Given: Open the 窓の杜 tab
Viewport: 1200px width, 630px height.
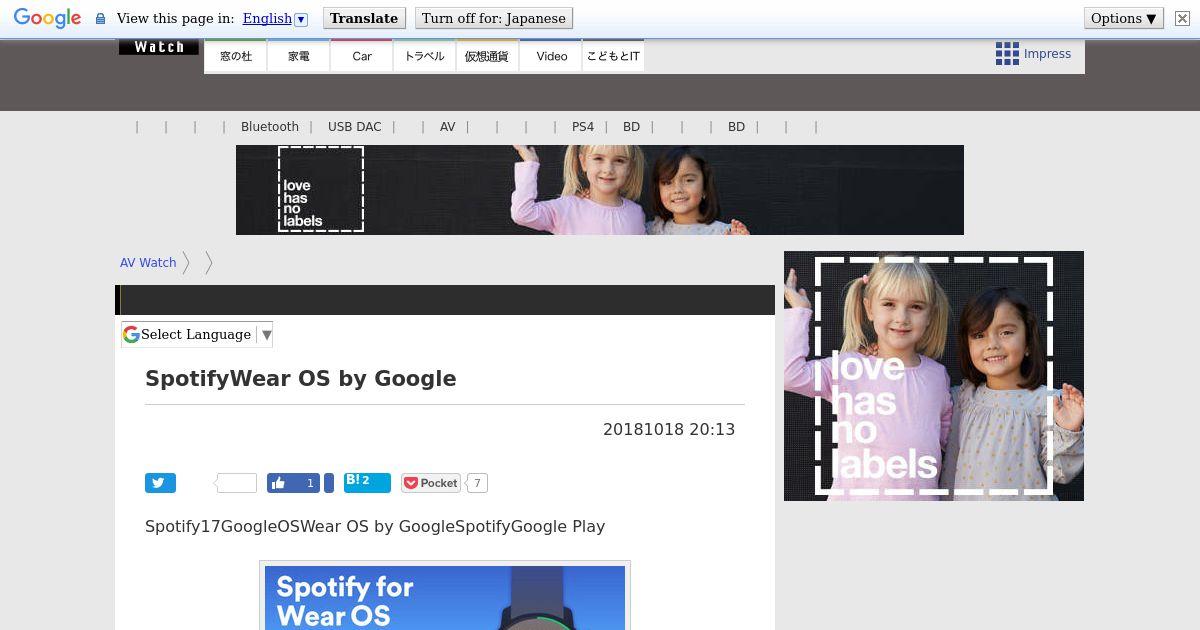Looking at the screenshot, I should (236, 56).
